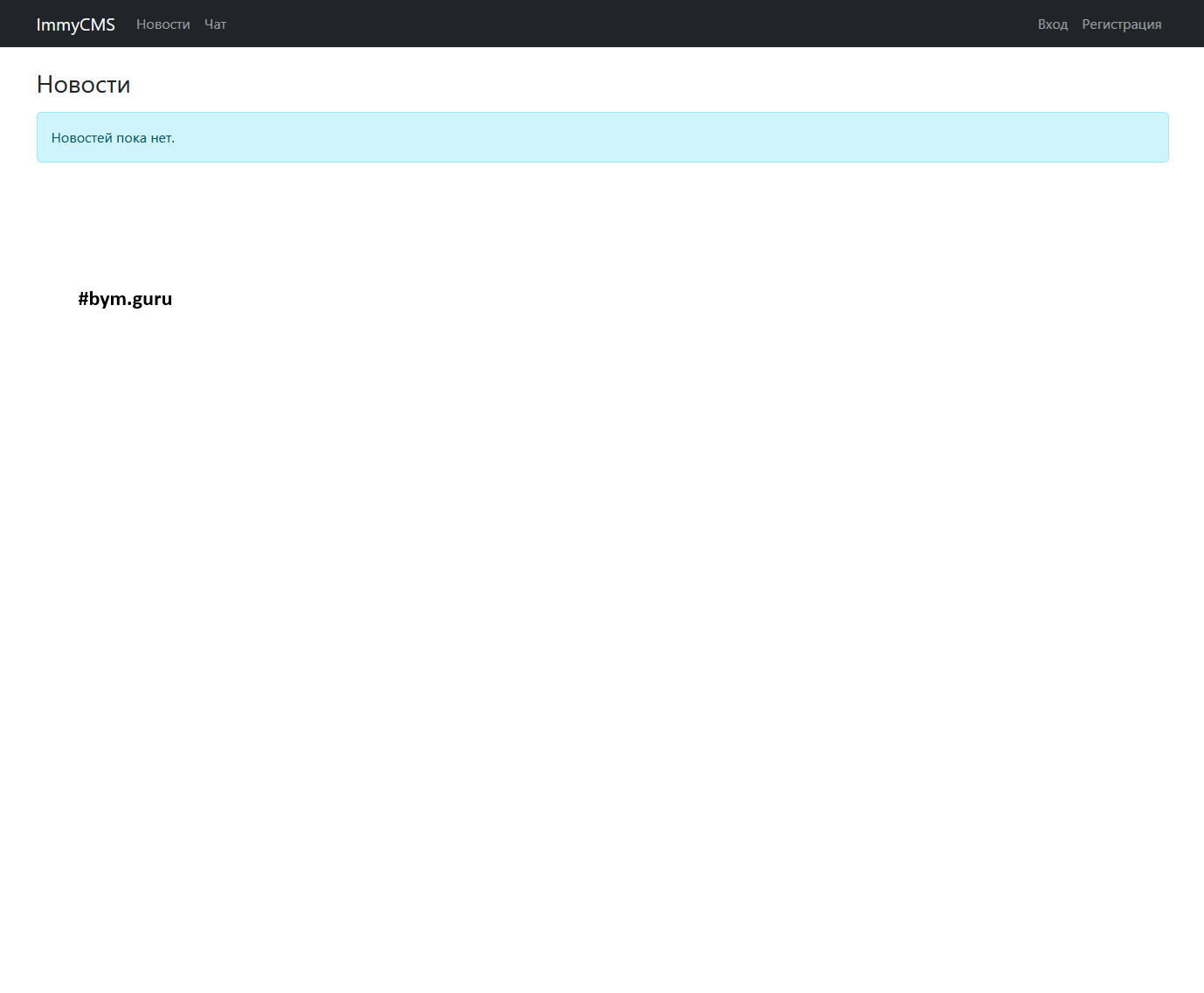Click the bold #bym.guru hashtag label
Screen dimensions: 1204x993
pyautogui.click(x=125, y=299)
